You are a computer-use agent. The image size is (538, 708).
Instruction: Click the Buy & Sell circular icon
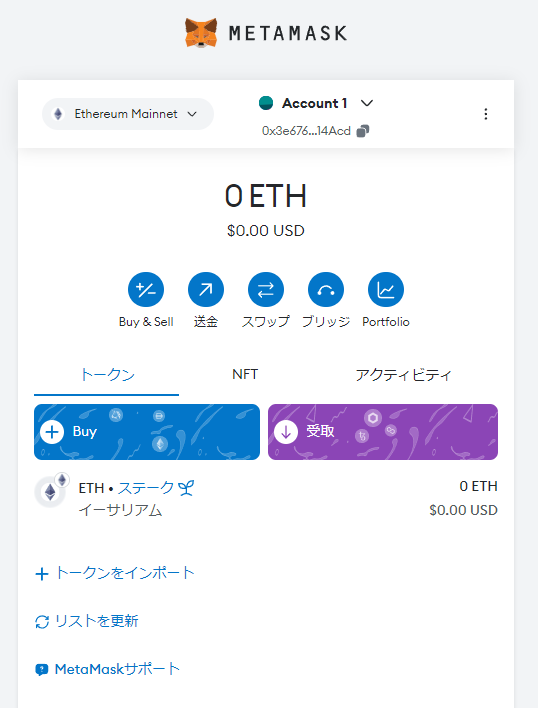146,289
